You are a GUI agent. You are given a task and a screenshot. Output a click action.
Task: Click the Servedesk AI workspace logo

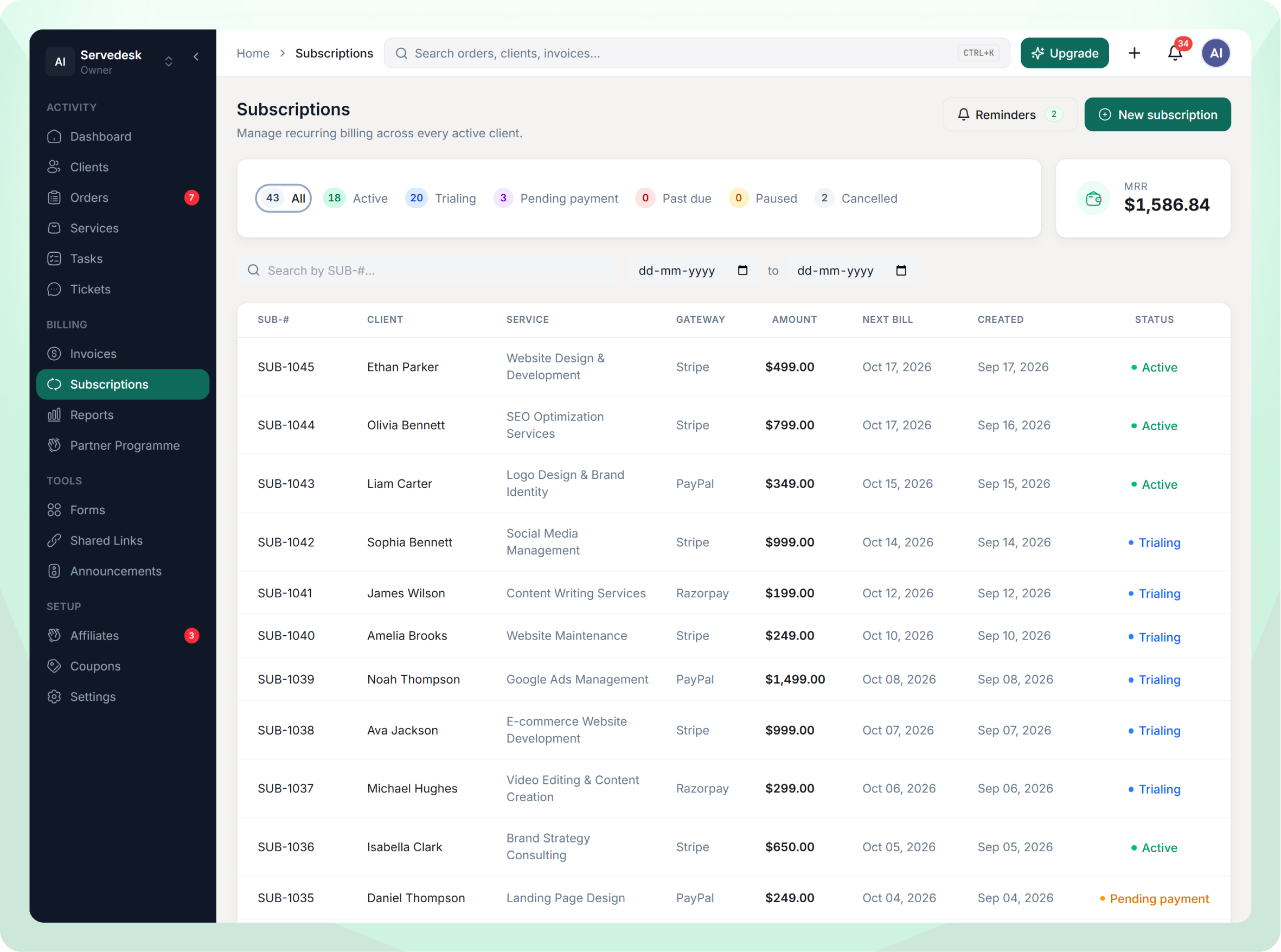[60, 61]
